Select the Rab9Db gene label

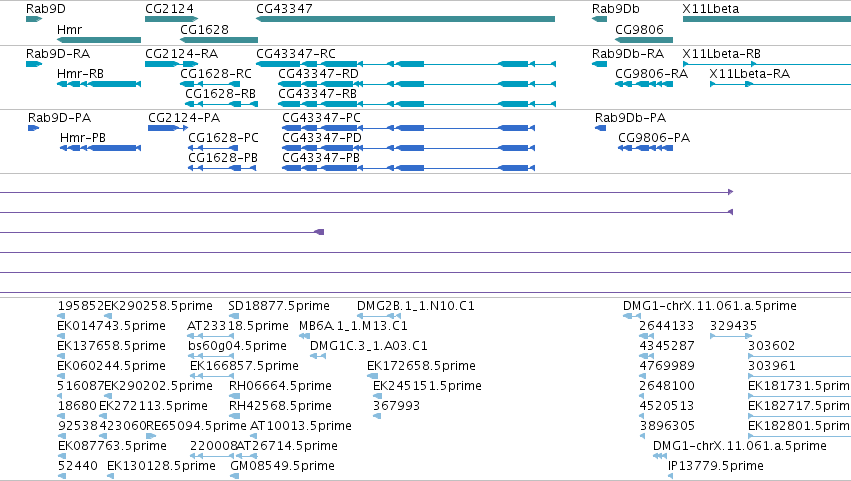pos(615,9)
